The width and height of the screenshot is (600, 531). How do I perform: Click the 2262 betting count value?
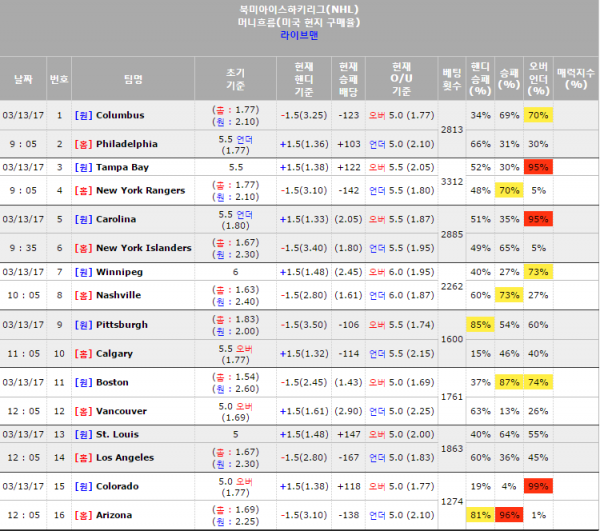[x=452, y=287]
